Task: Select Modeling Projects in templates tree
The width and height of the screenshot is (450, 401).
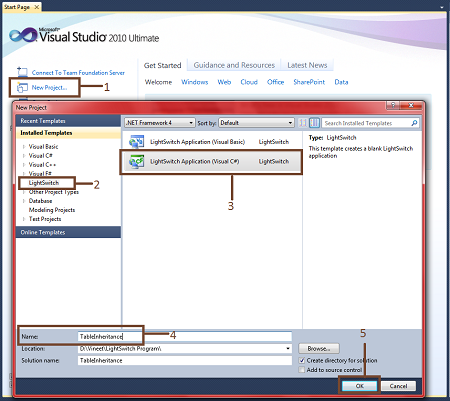Action: pos(52,210)
